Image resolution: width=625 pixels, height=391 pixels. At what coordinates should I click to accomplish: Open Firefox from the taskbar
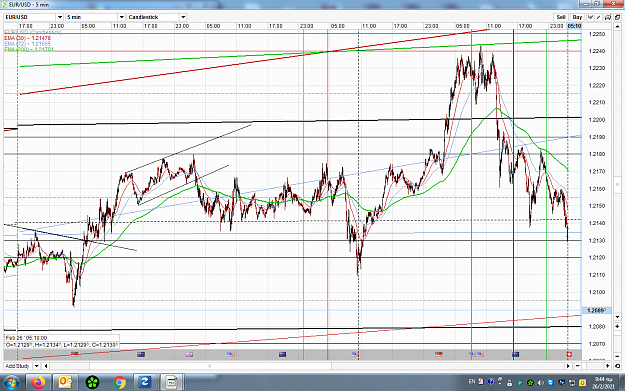(38, 383)
